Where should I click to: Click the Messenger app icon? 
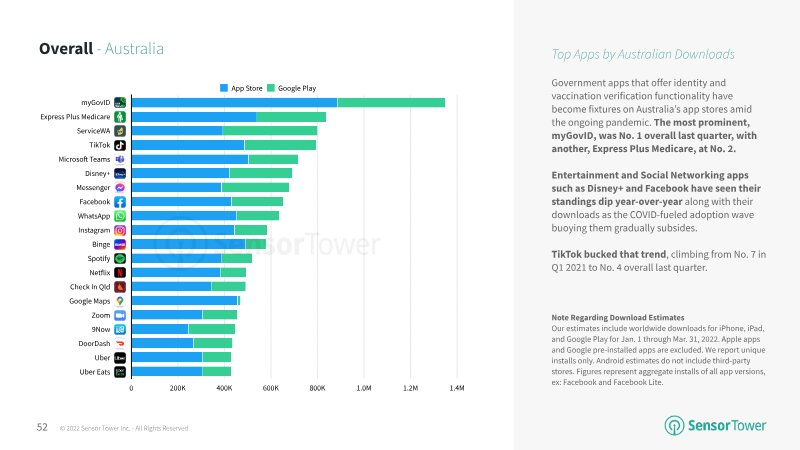click(120, 188)
